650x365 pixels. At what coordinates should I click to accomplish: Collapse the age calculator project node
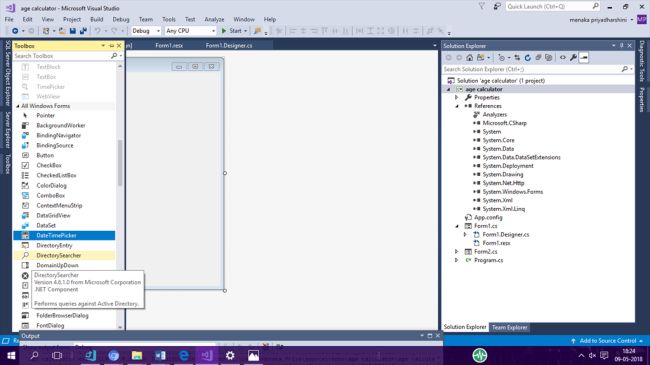[449, 89]
